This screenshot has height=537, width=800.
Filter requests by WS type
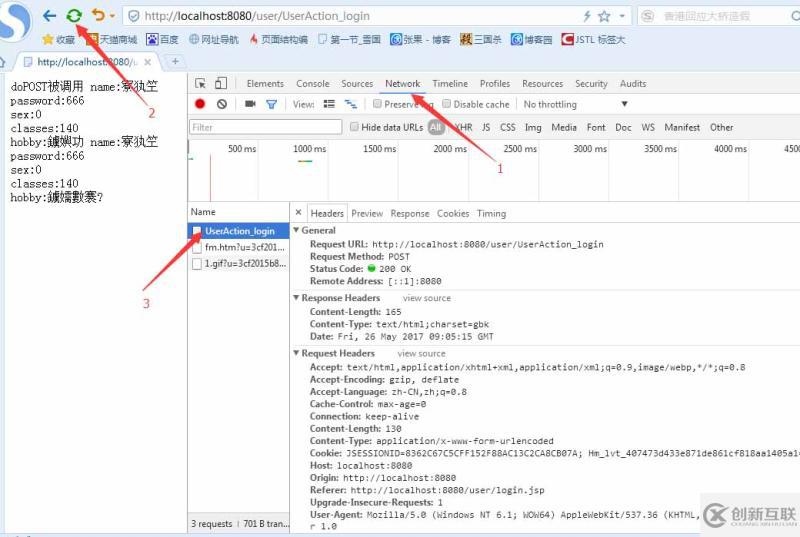coord(648,127)
